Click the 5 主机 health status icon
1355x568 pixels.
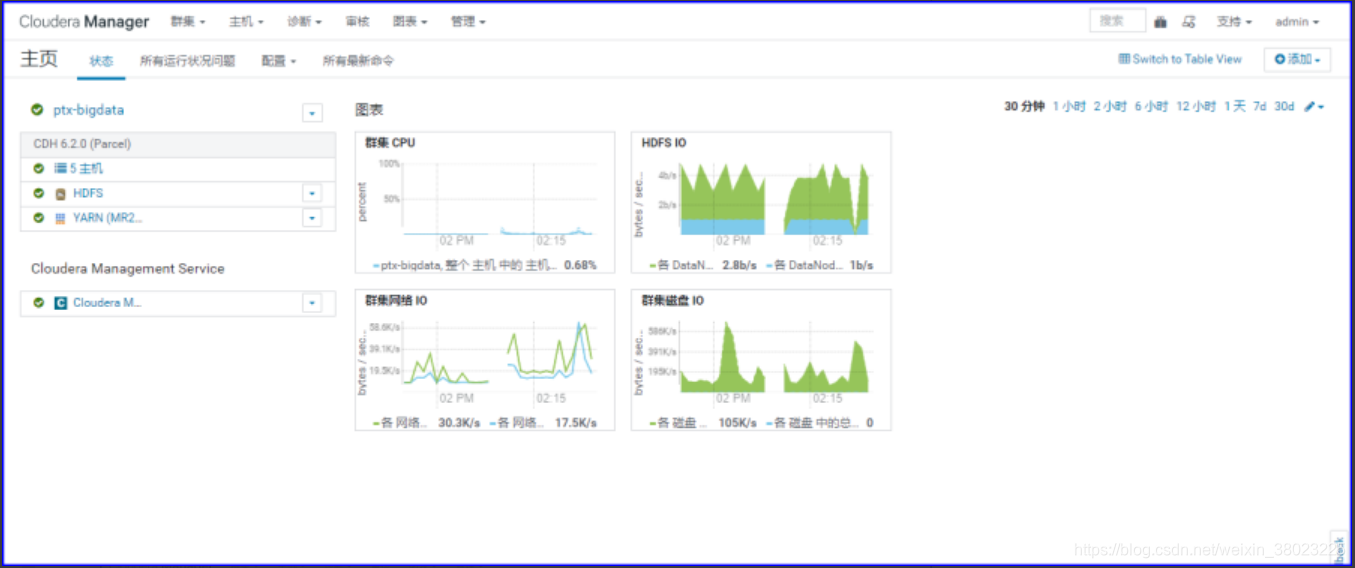click(39, 168)
